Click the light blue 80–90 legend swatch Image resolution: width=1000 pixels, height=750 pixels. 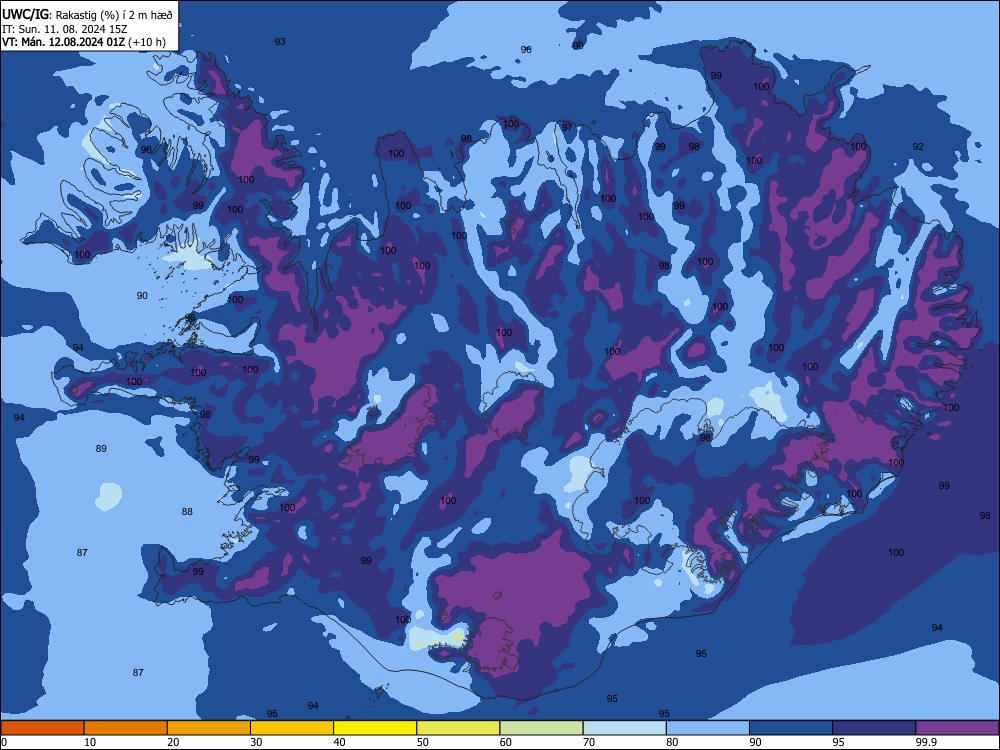pos(708,728)
